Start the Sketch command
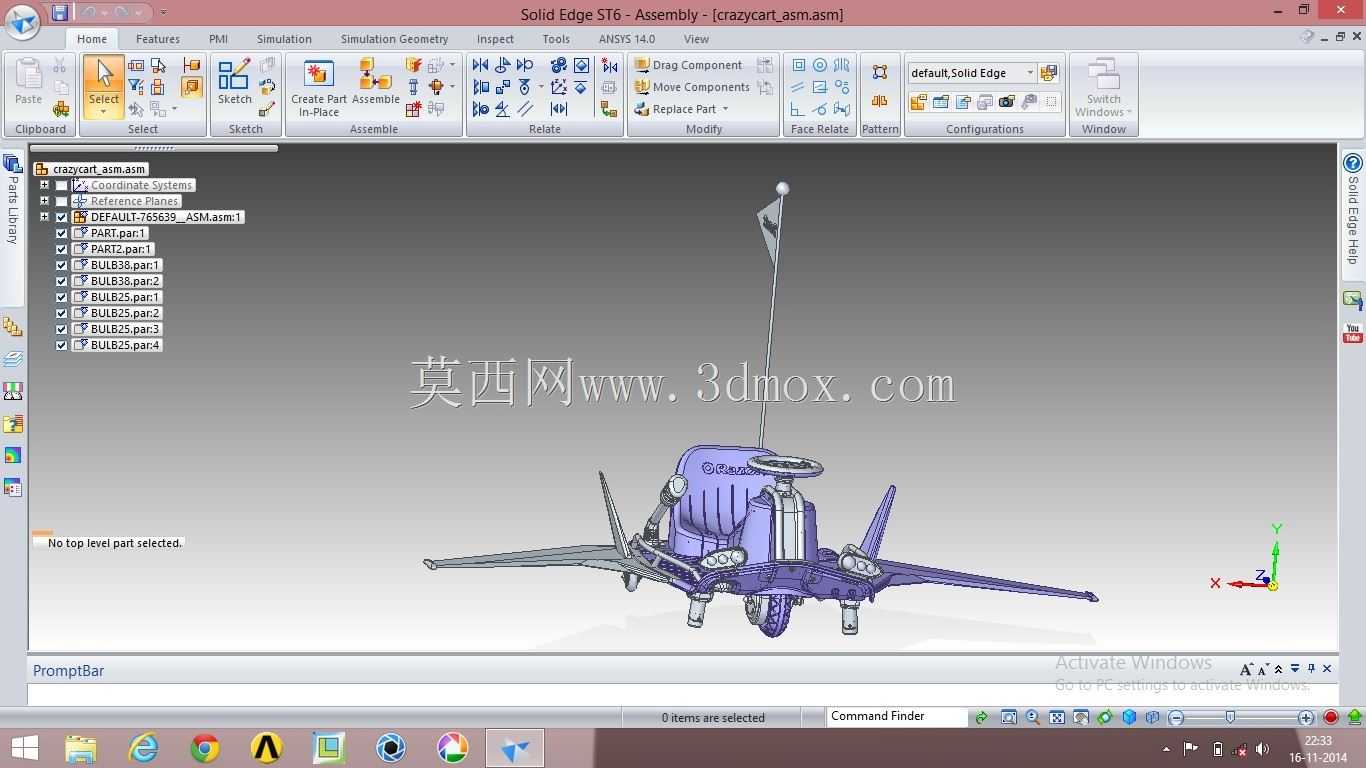1366x768 pixels. (235, 81)
